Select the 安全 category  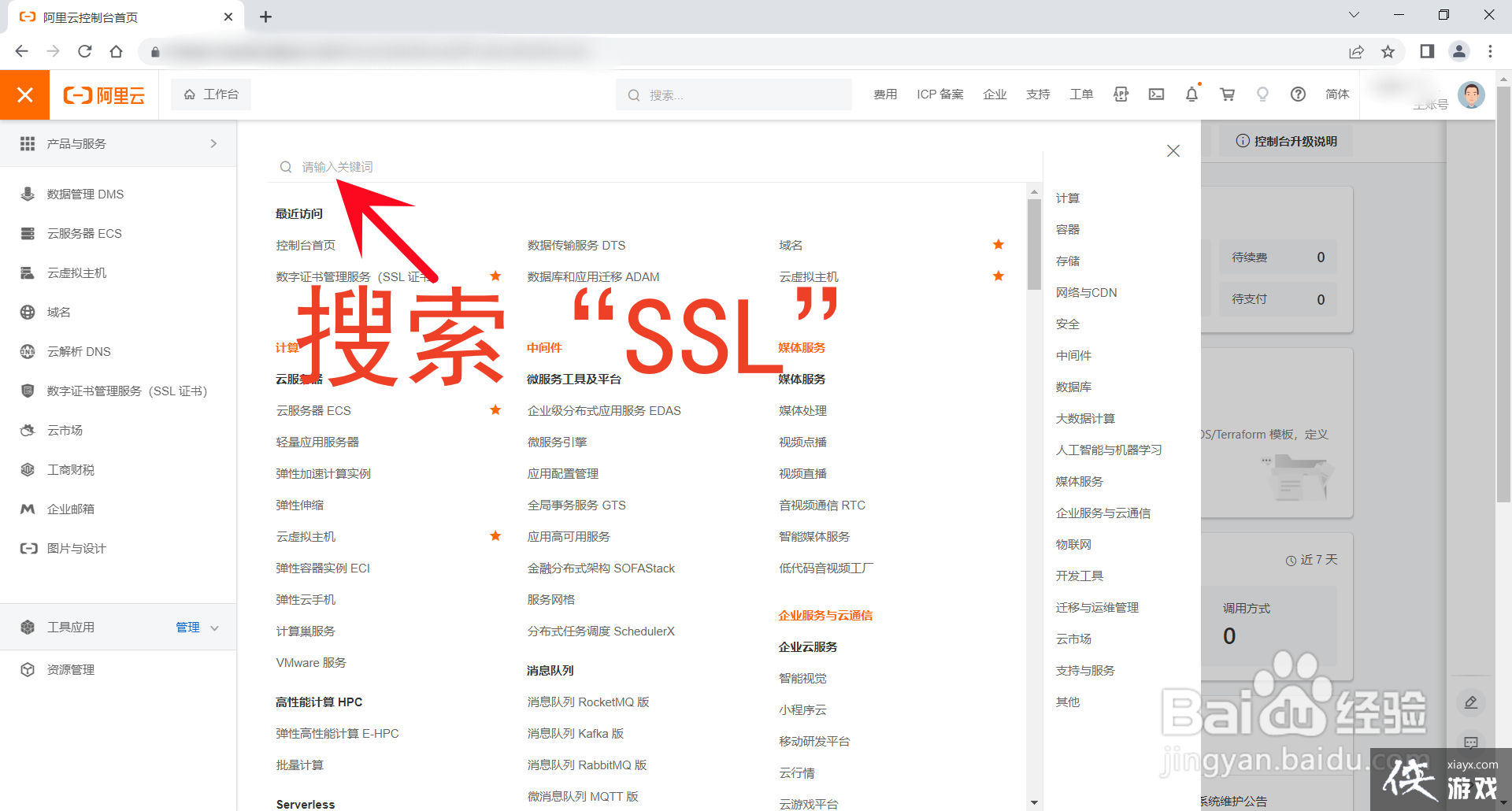(1068, 324)
